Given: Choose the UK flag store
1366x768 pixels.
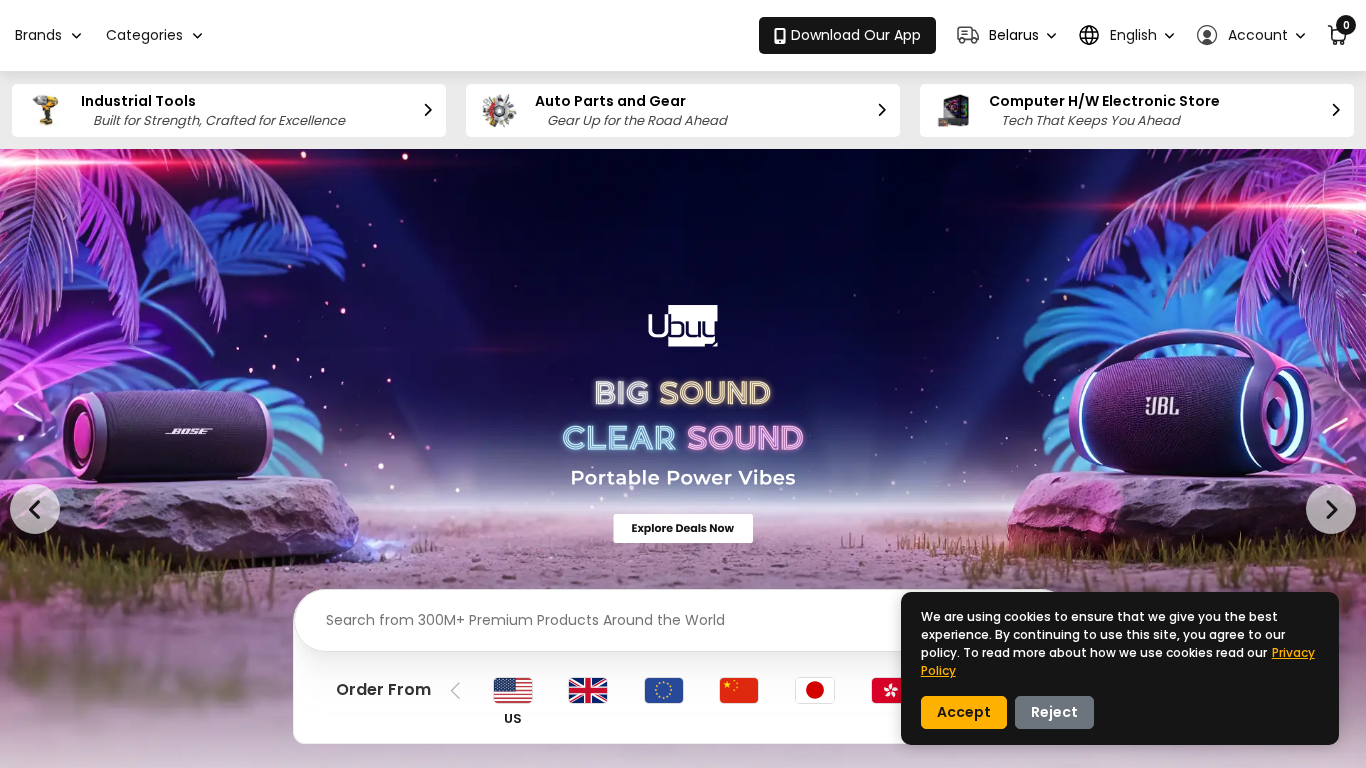Looking at the screenshot, I should coord(588,691).
